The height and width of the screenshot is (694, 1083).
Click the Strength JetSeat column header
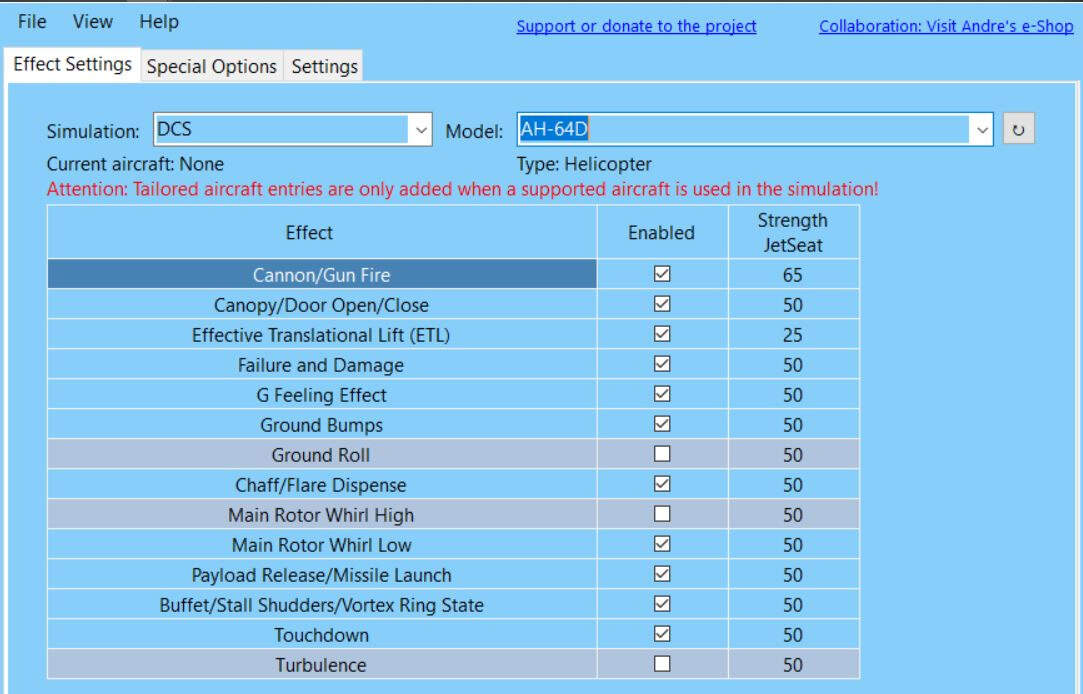click(792, 232)
